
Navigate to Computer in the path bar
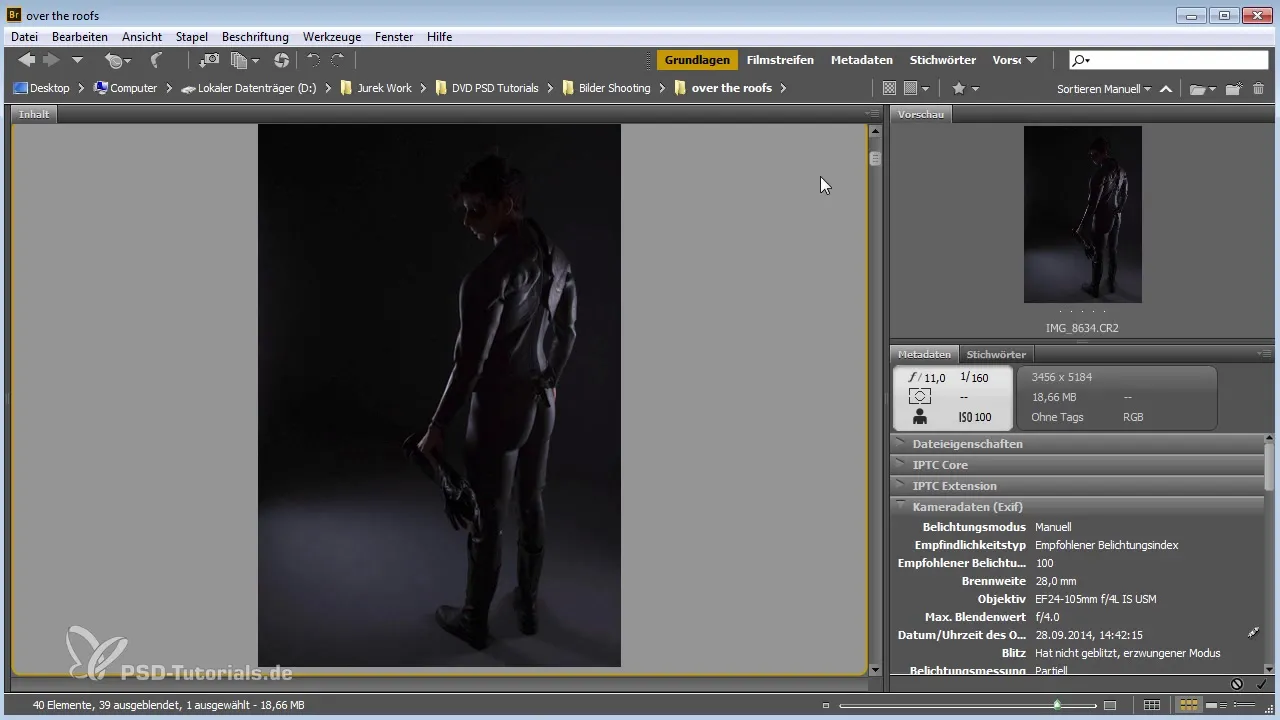pos(125,88)
